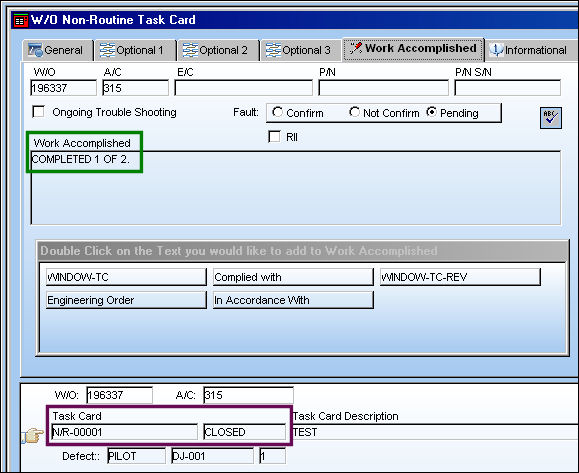
Task: Open the Optional 3 tab
Action: [x=301, y=50]
